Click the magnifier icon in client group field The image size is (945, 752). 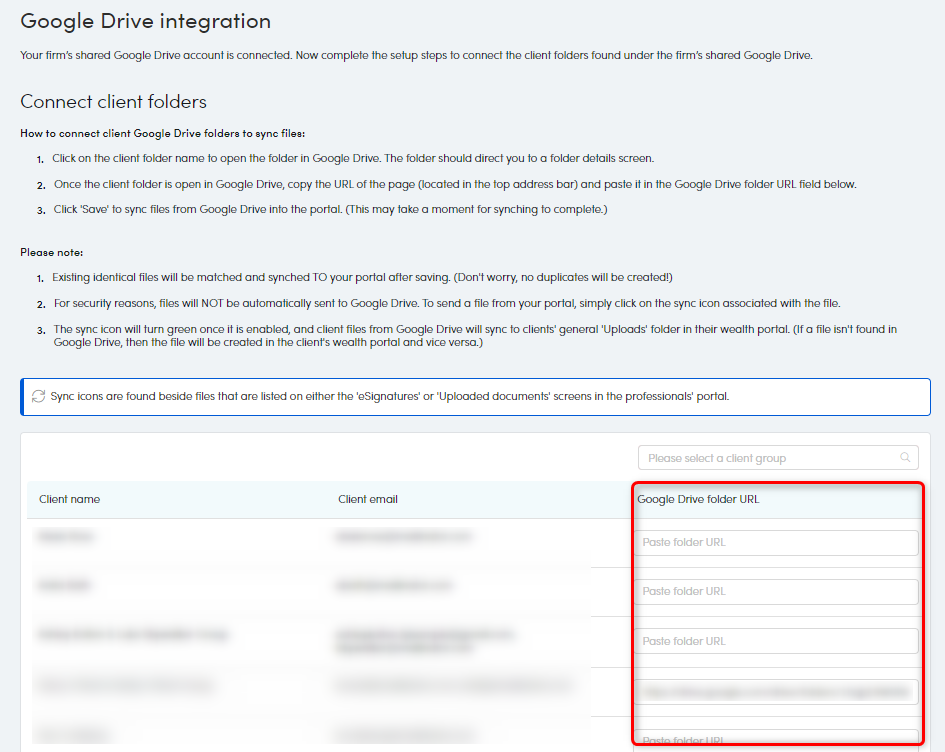tap(905, 458)
